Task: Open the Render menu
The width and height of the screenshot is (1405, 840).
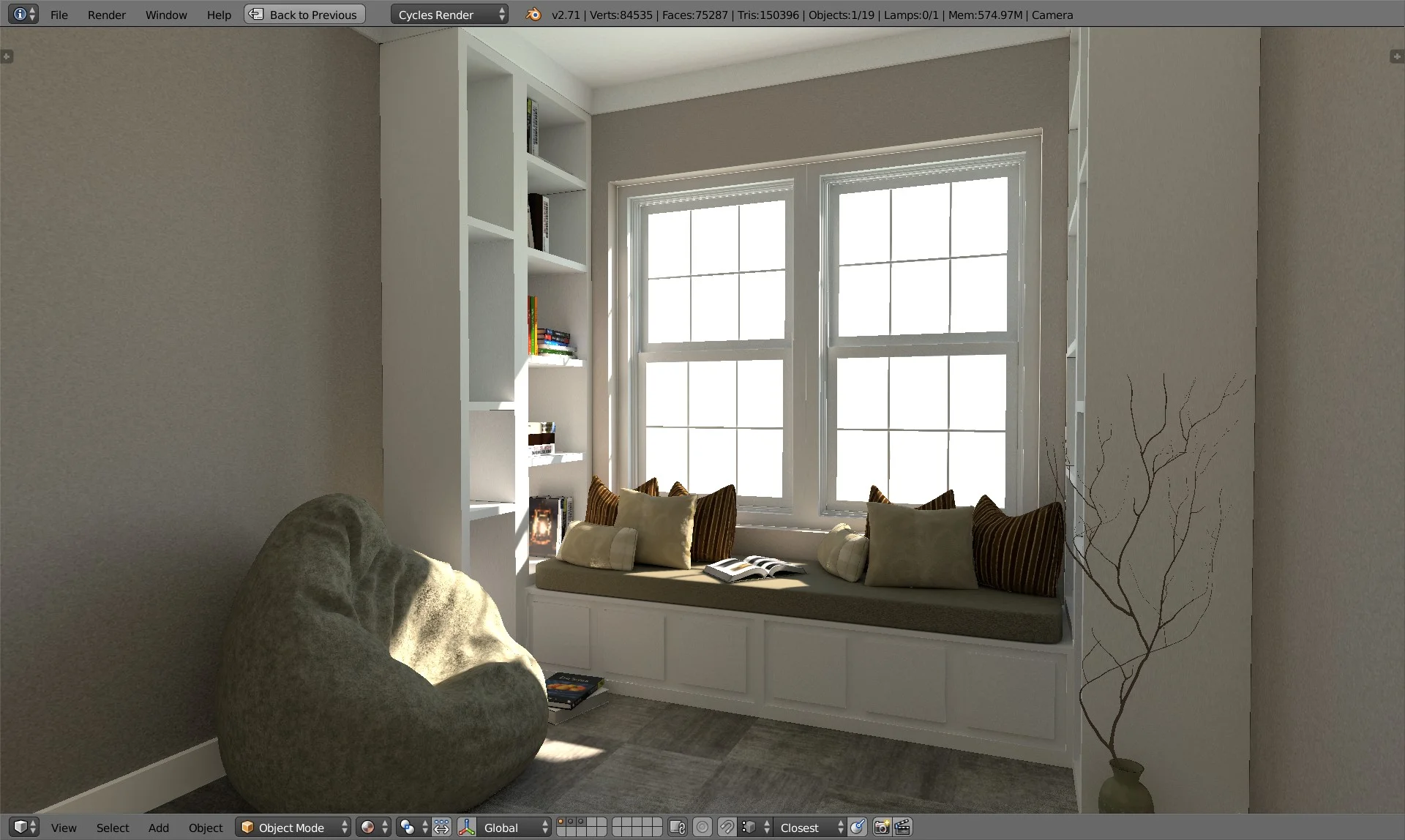Action: point(106,15)
